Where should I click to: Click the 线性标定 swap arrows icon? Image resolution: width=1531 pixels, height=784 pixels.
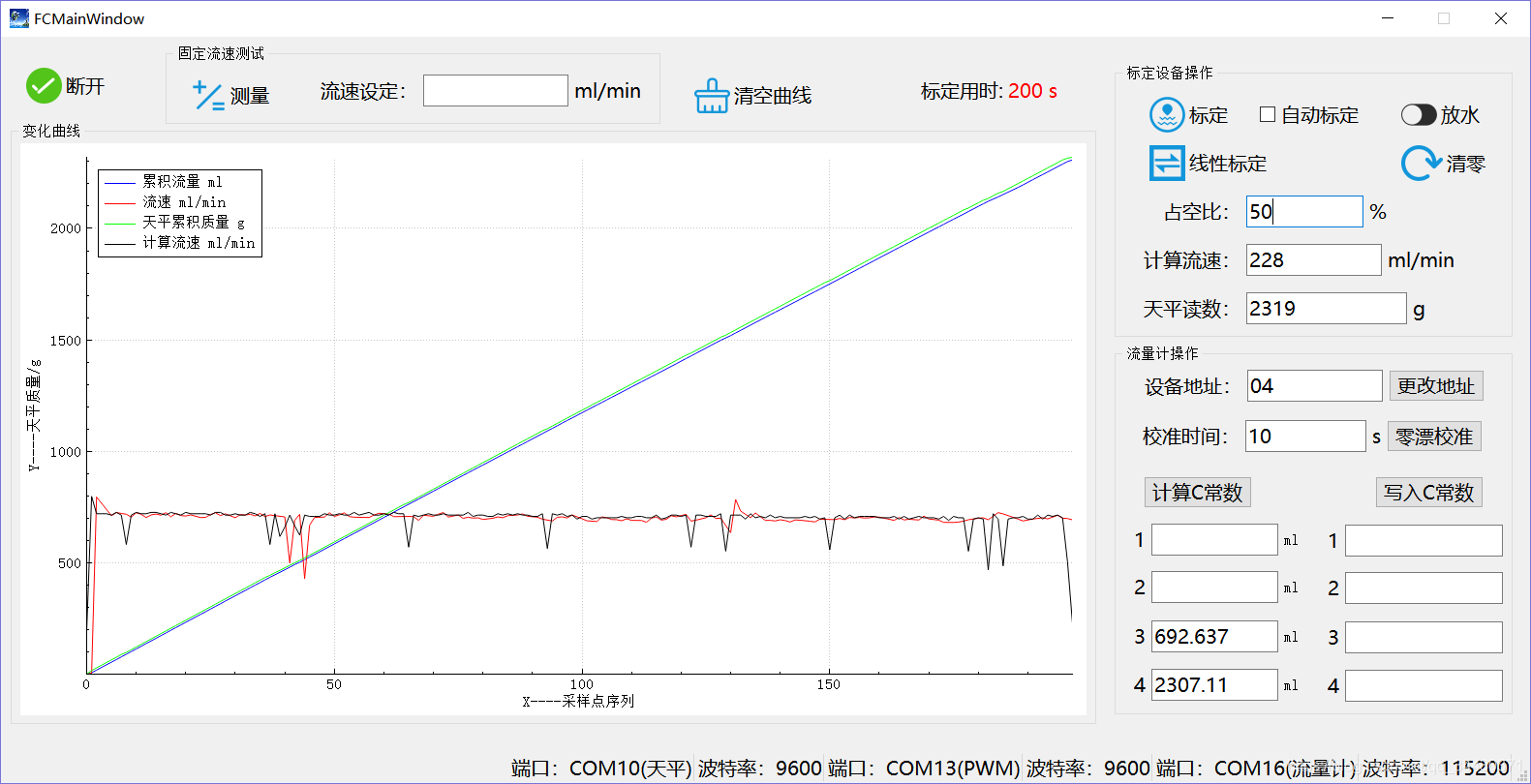click(x=1167, y=164)
